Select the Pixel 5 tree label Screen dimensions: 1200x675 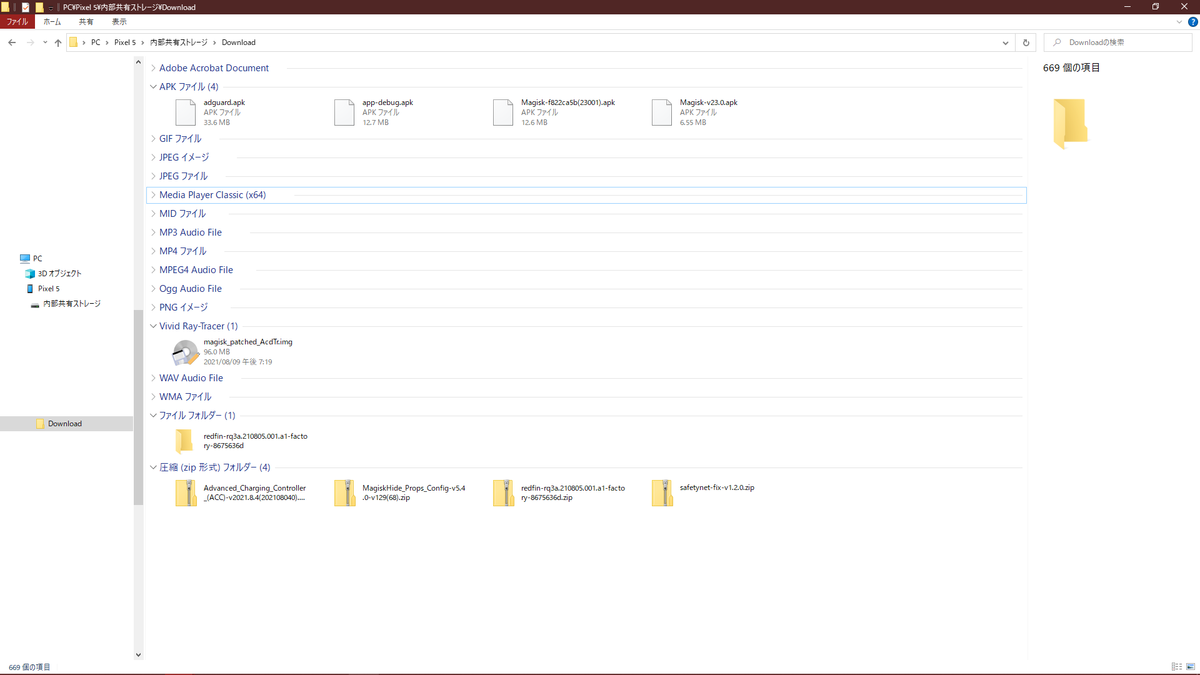49,289
